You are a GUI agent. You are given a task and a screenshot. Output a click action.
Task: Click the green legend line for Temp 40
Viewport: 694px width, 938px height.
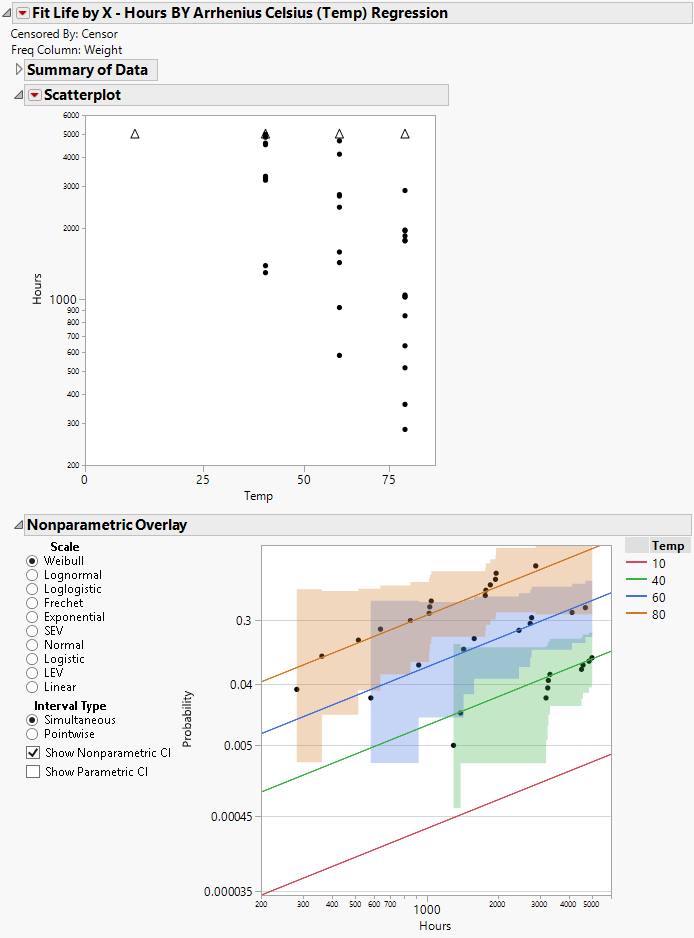636,581
